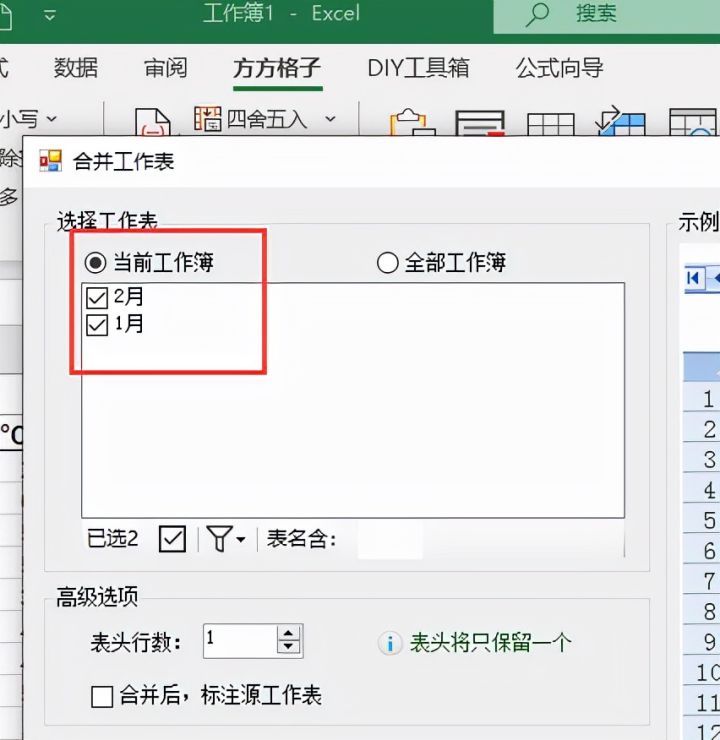The image size is (720, 740).
Task: Click the clipboard paste icon in ribbon
Action: 411,122
